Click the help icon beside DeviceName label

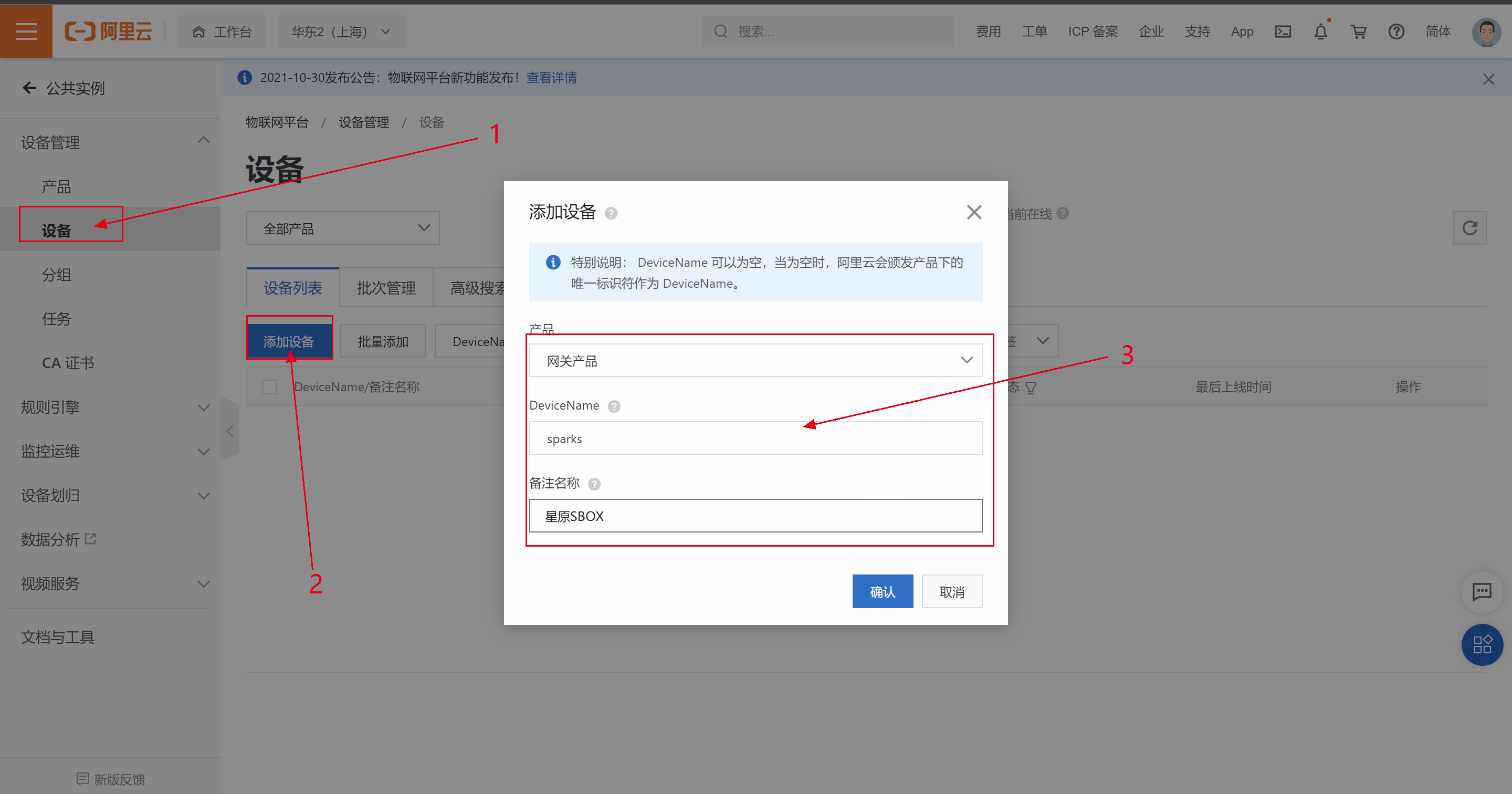614,406
